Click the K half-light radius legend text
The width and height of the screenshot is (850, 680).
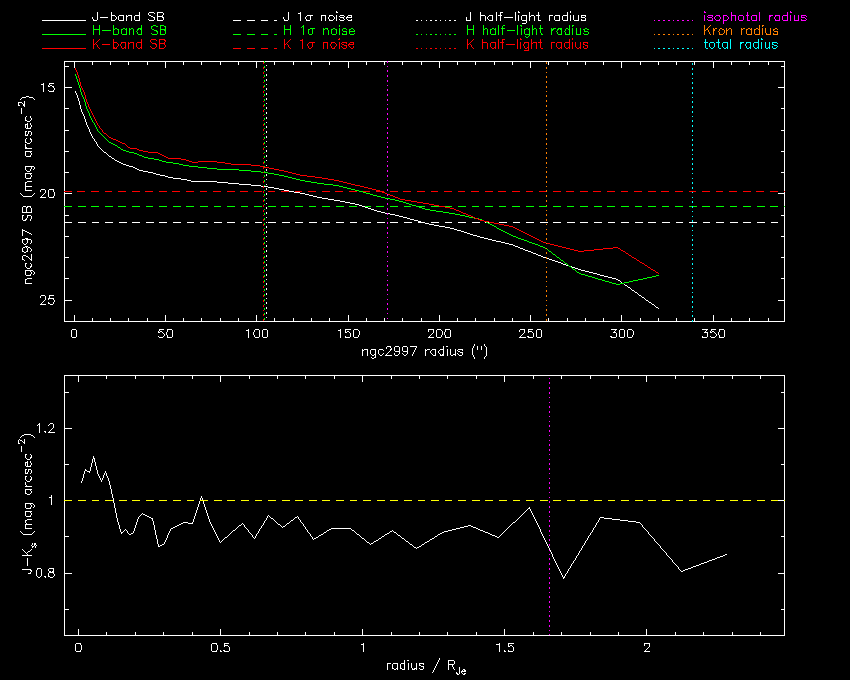tap(527, 45)
